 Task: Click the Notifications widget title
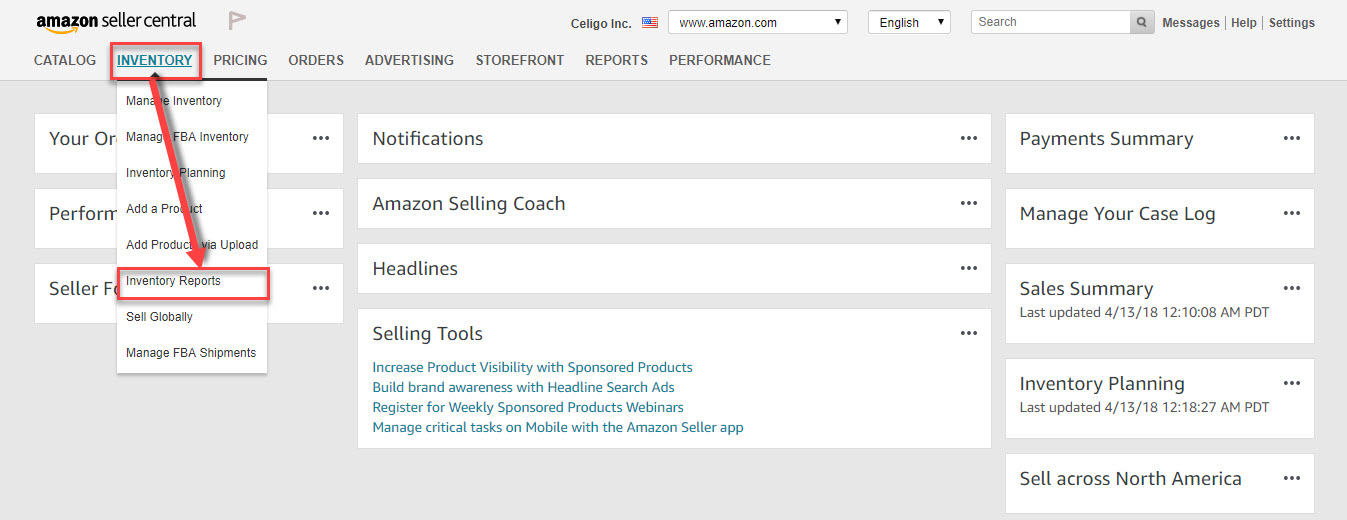click(428, 139)
